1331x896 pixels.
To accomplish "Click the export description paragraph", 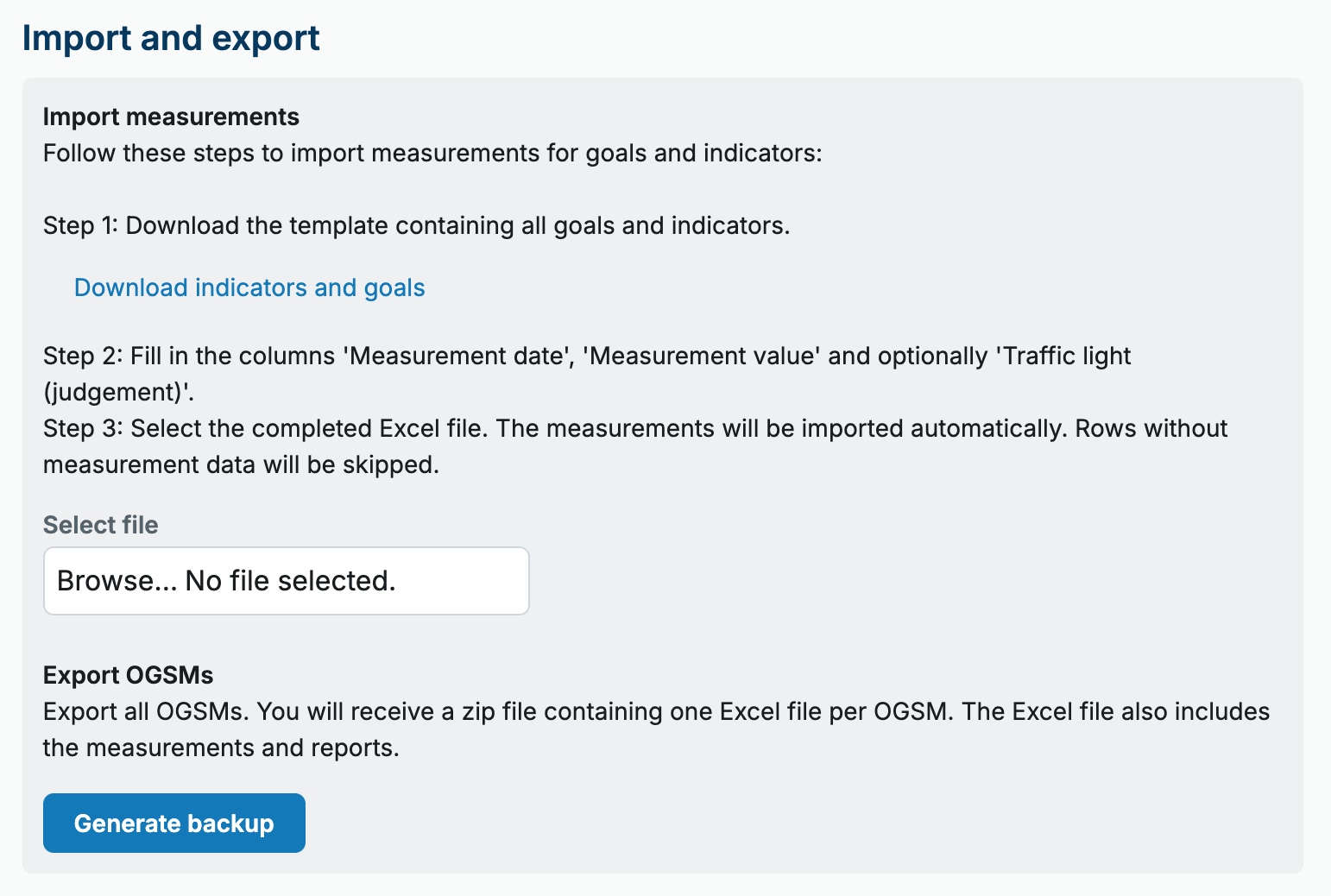I will tap(656, 729).
